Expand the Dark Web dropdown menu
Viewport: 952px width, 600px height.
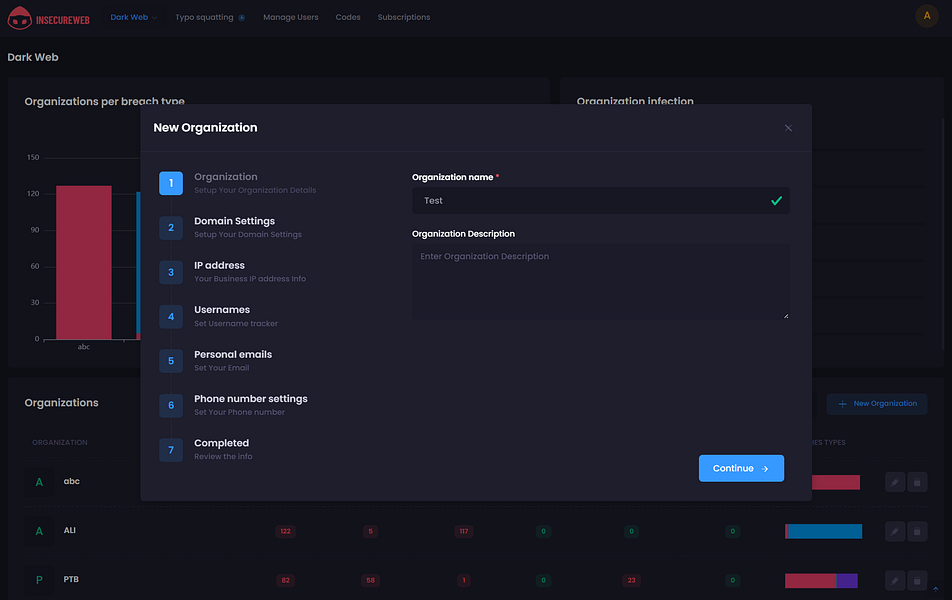coord(133,17)
